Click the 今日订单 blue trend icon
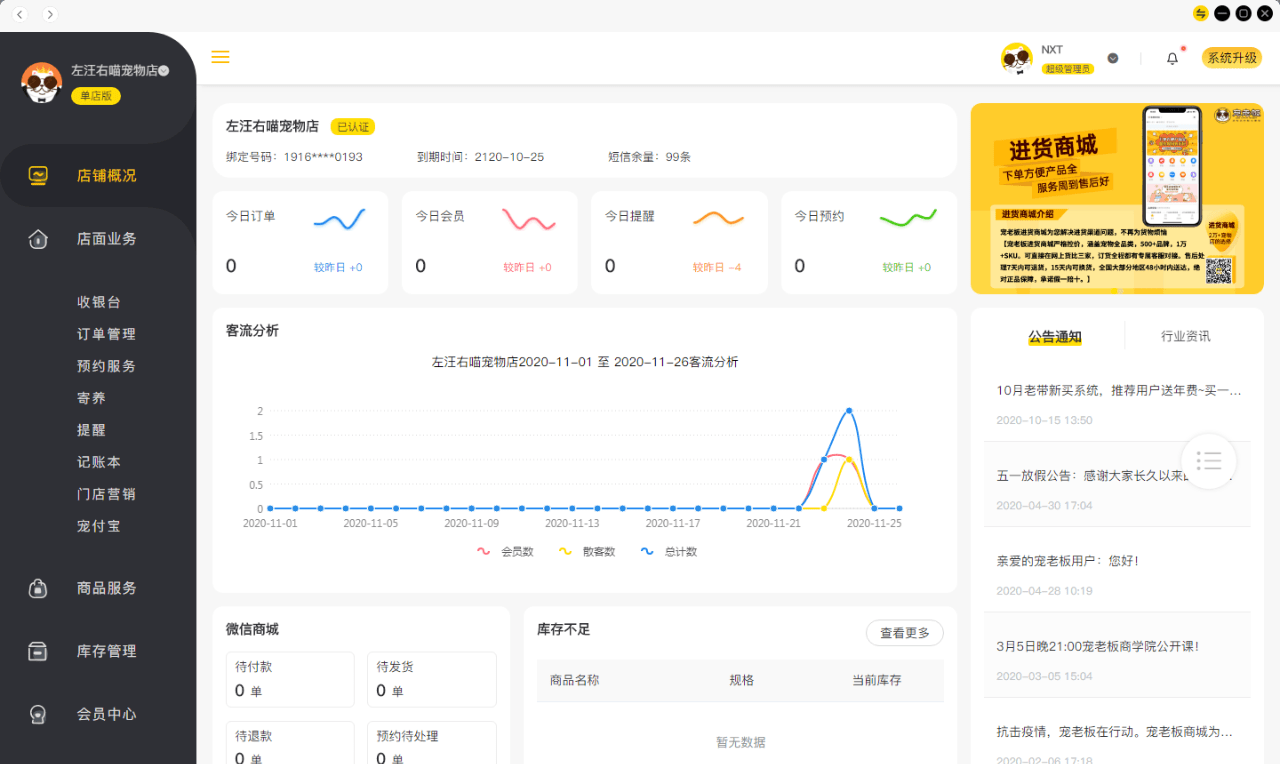Screen dimensions: 1280x764 [x=340, y=218]
